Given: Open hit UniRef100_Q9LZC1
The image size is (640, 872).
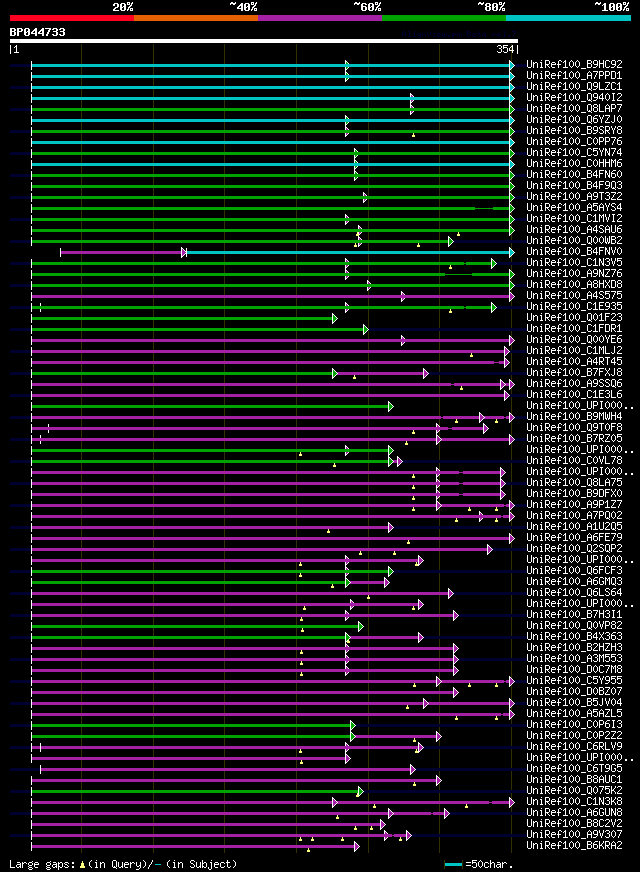Looking at the screenshot, I should click(x=574, y=87).
